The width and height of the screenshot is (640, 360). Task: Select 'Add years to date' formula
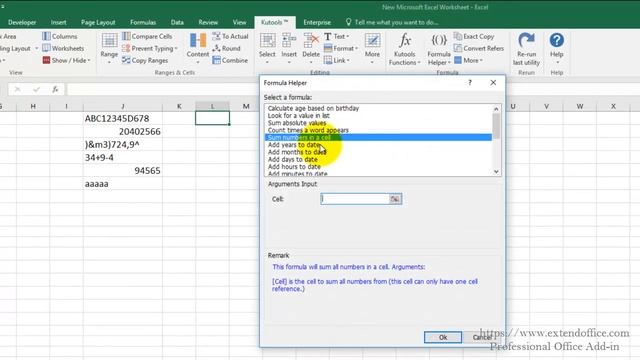pyautogui.click(x=293, y=145)
